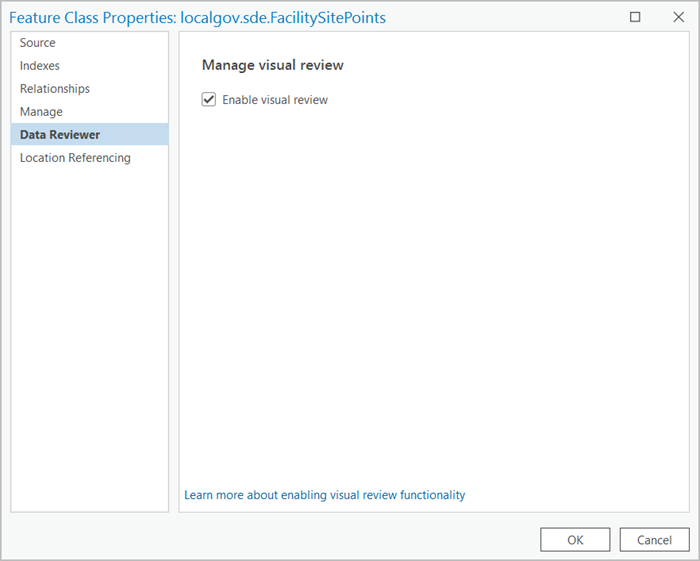Click the 'Enable visual review' label text
Image resolution: width=700 pixels, height=561 pixels.
[x=275, y=100]
